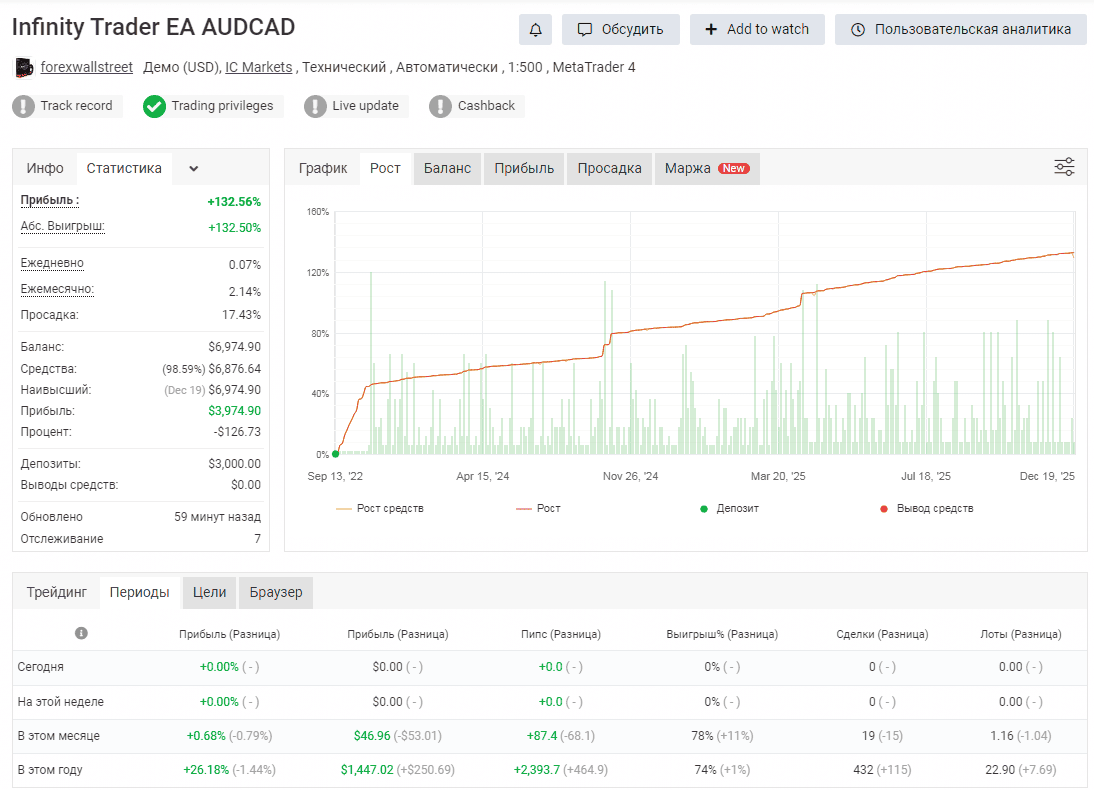Select the Периоды tab
Image resolution: width=1094 pixels, height=790 pixels.
click(x=140, y=592)
